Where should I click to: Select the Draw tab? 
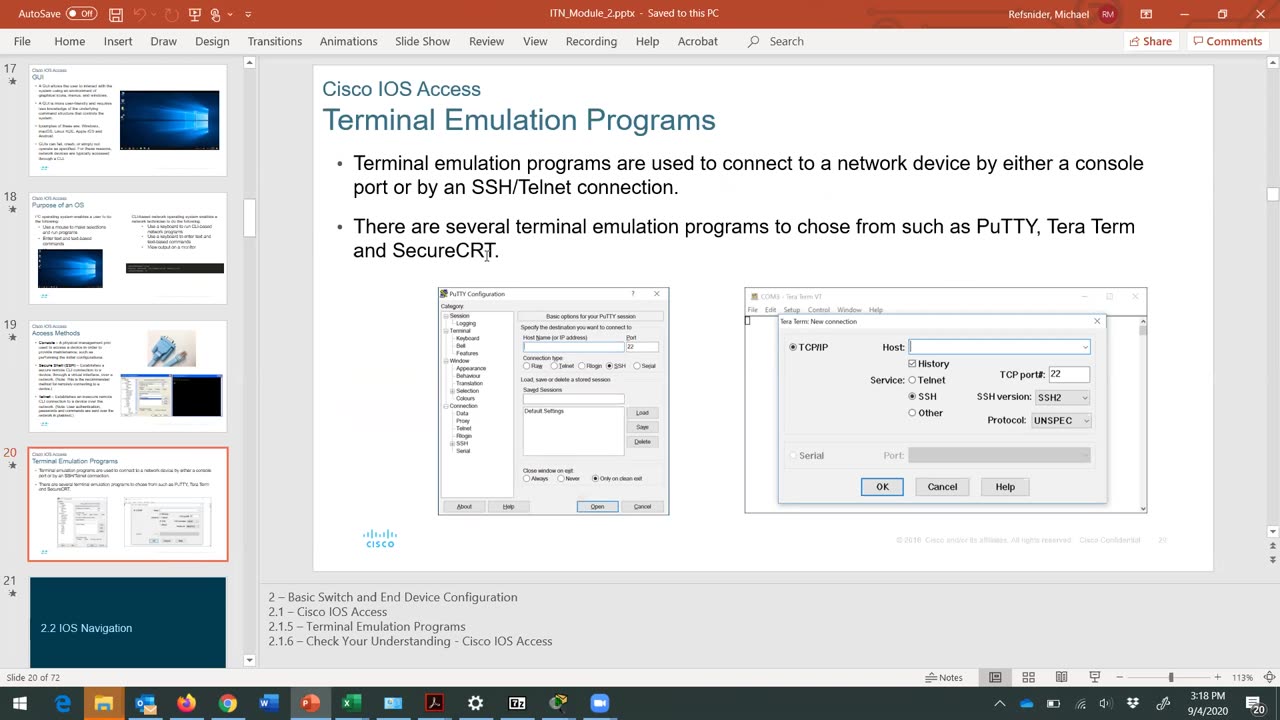(163, 41)
